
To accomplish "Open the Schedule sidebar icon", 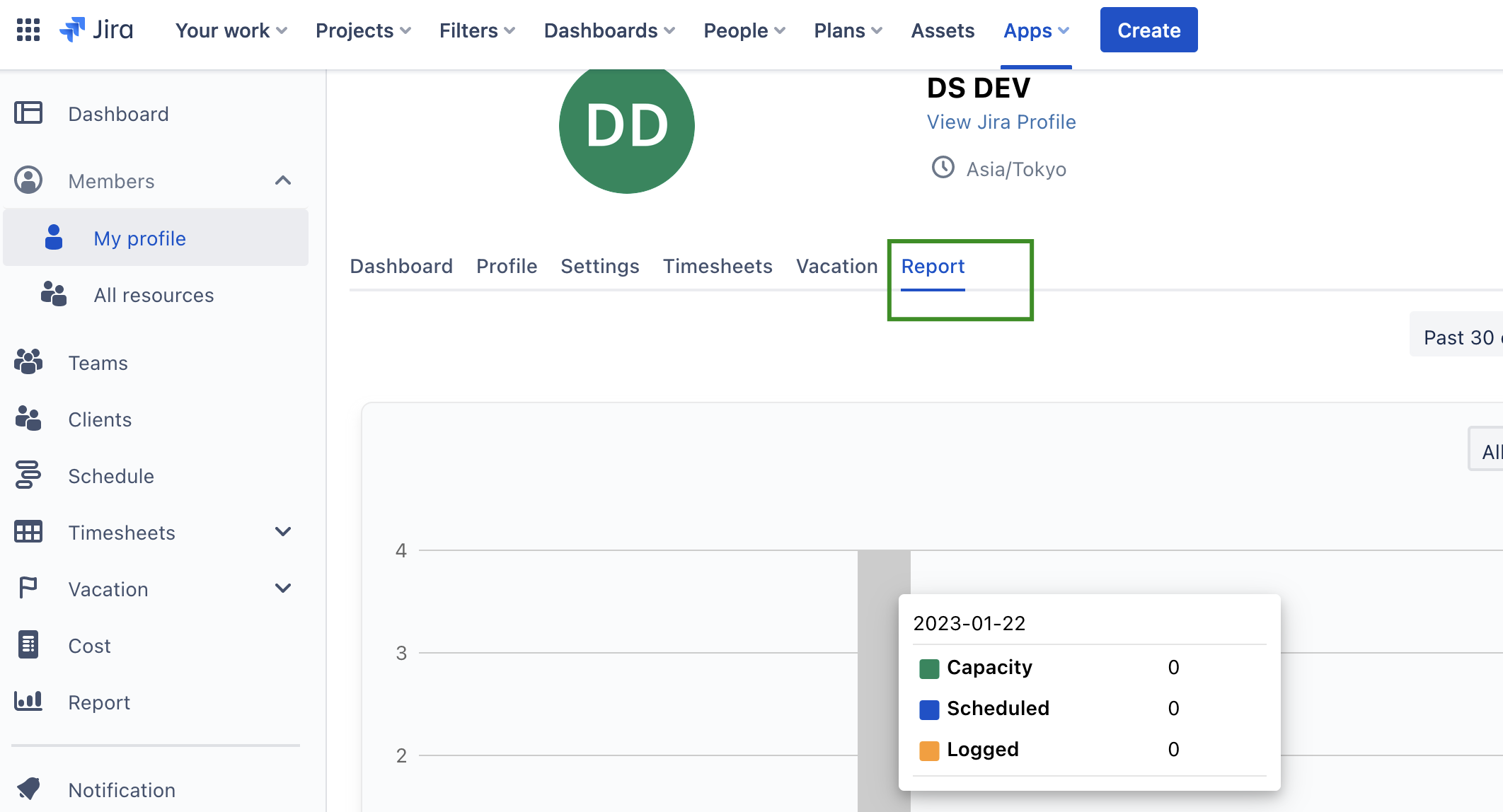I will point(28,475).
